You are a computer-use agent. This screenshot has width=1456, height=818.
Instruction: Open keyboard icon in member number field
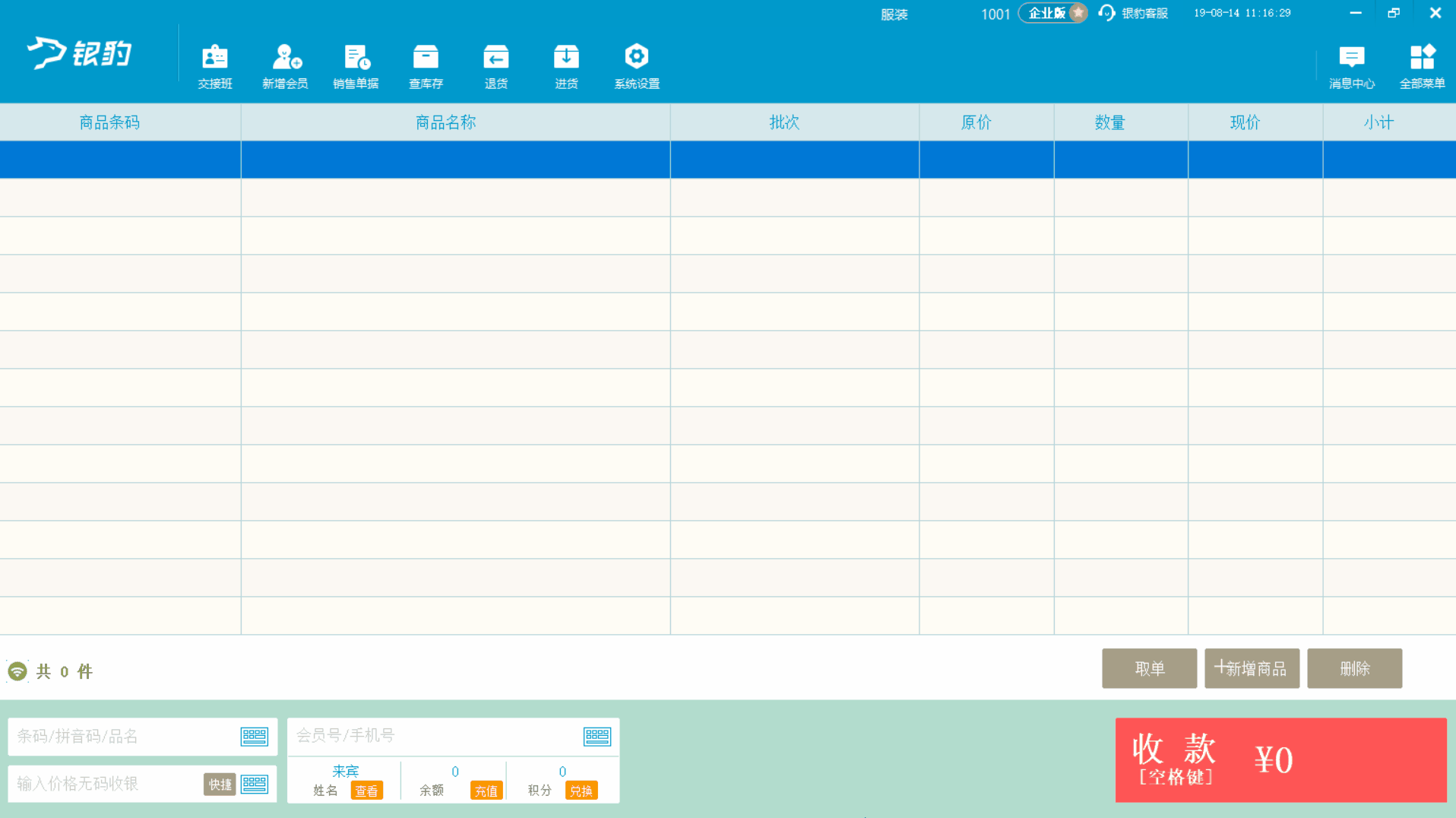597,736
